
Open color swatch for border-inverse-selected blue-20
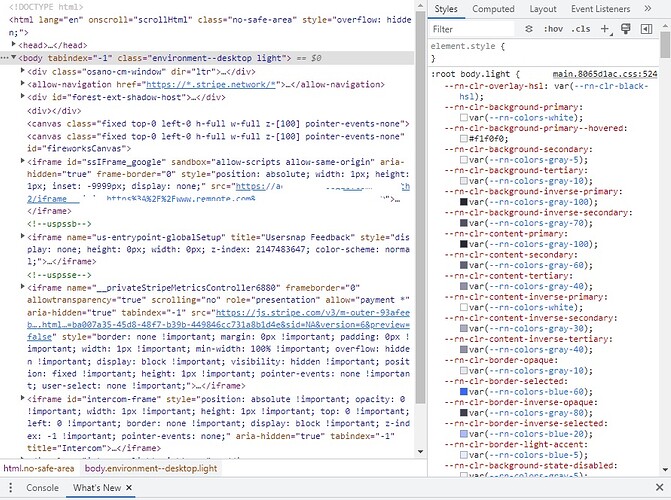point(463,434)
